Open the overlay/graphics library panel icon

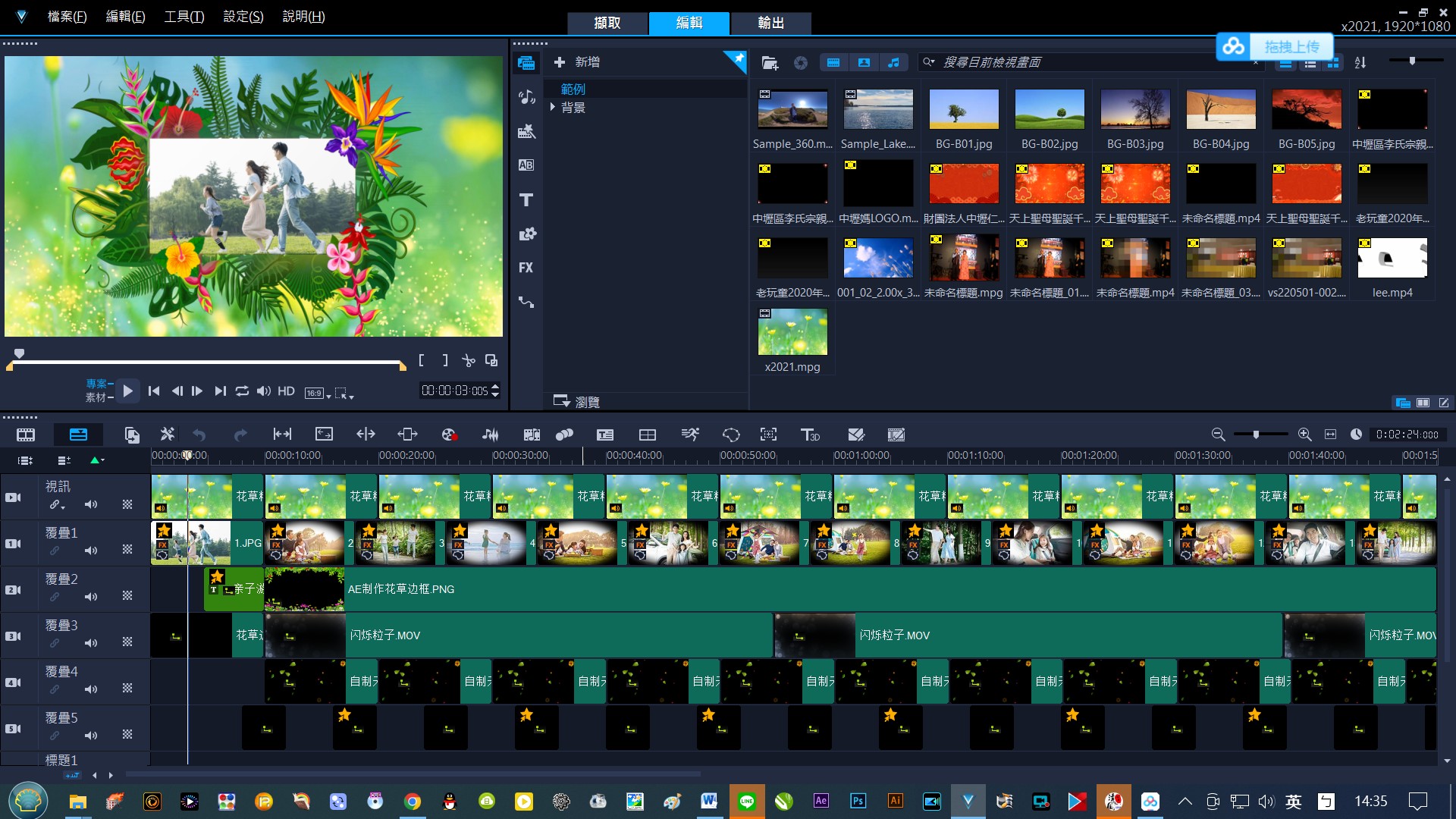(x=526, y=234)
